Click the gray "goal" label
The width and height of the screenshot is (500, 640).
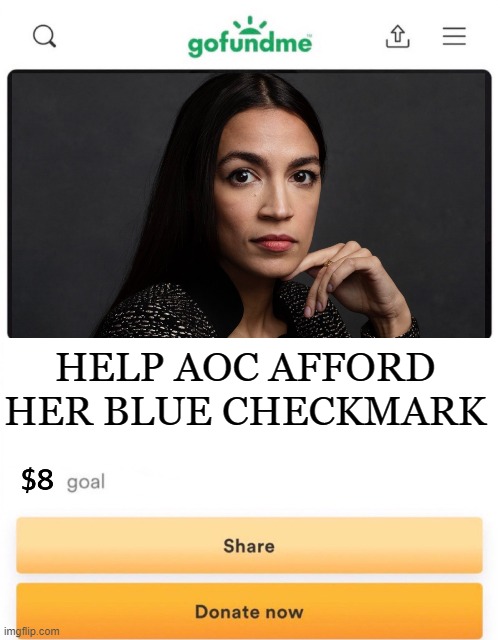(86, 482)
